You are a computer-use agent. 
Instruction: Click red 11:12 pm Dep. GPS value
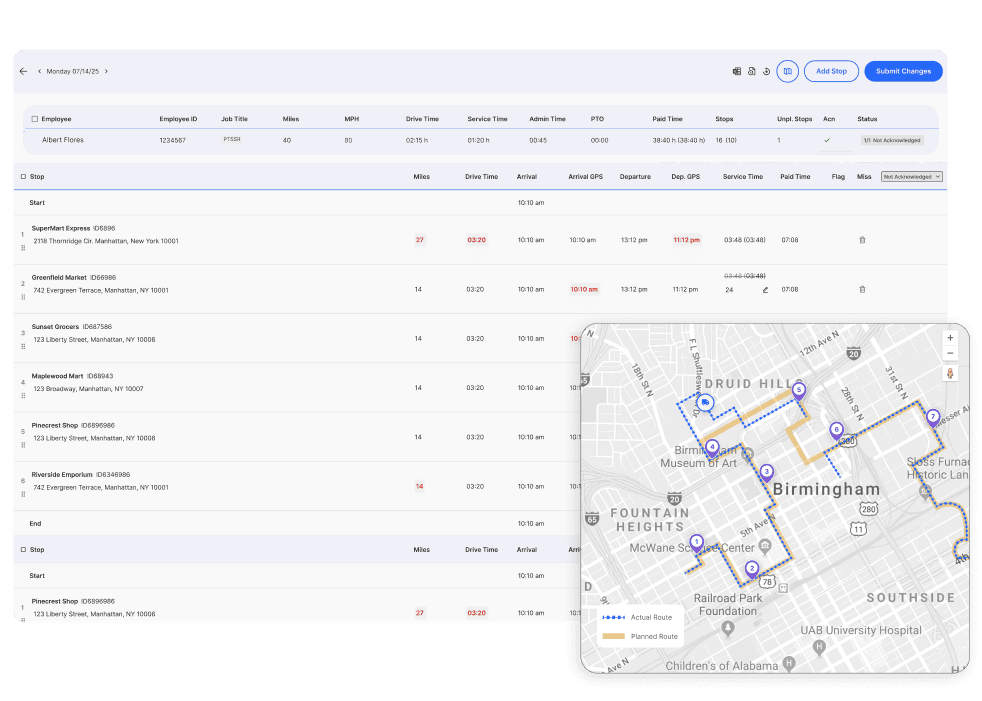tap(686, 240)
